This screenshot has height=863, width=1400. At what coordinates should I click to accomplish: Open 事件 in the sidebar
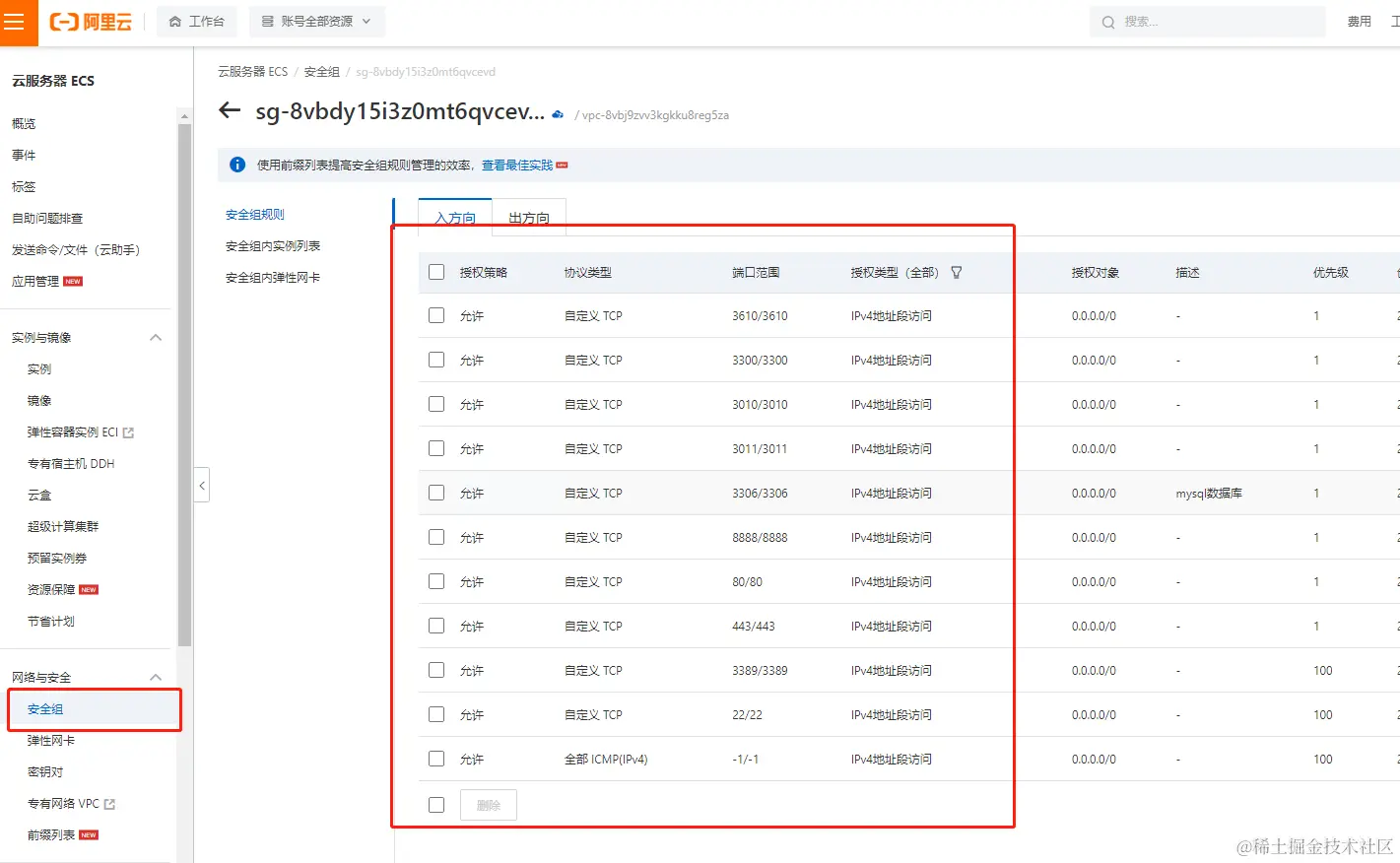(24, 156)
